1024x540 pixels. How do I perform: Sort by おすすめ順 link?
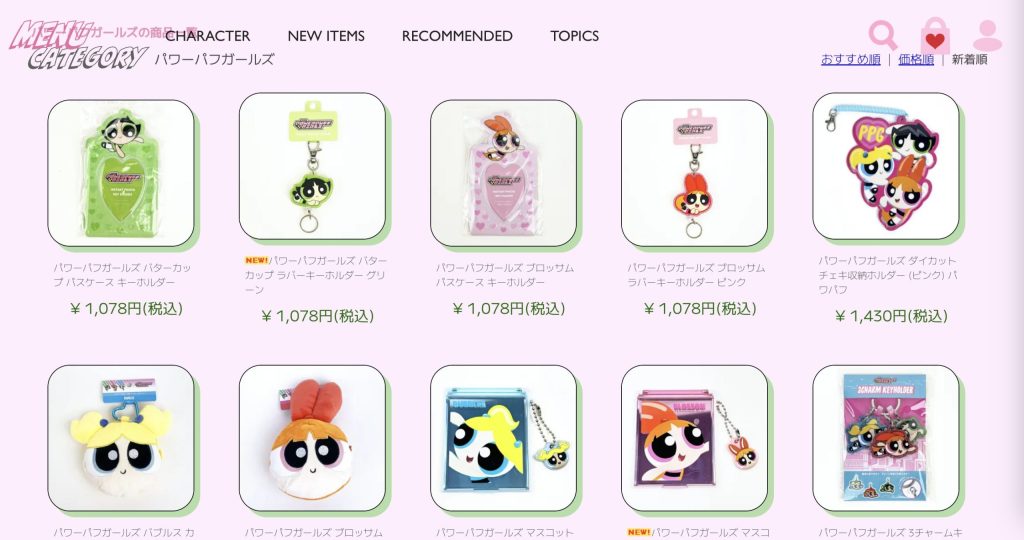pyautogui.click(x=850, y=59)
